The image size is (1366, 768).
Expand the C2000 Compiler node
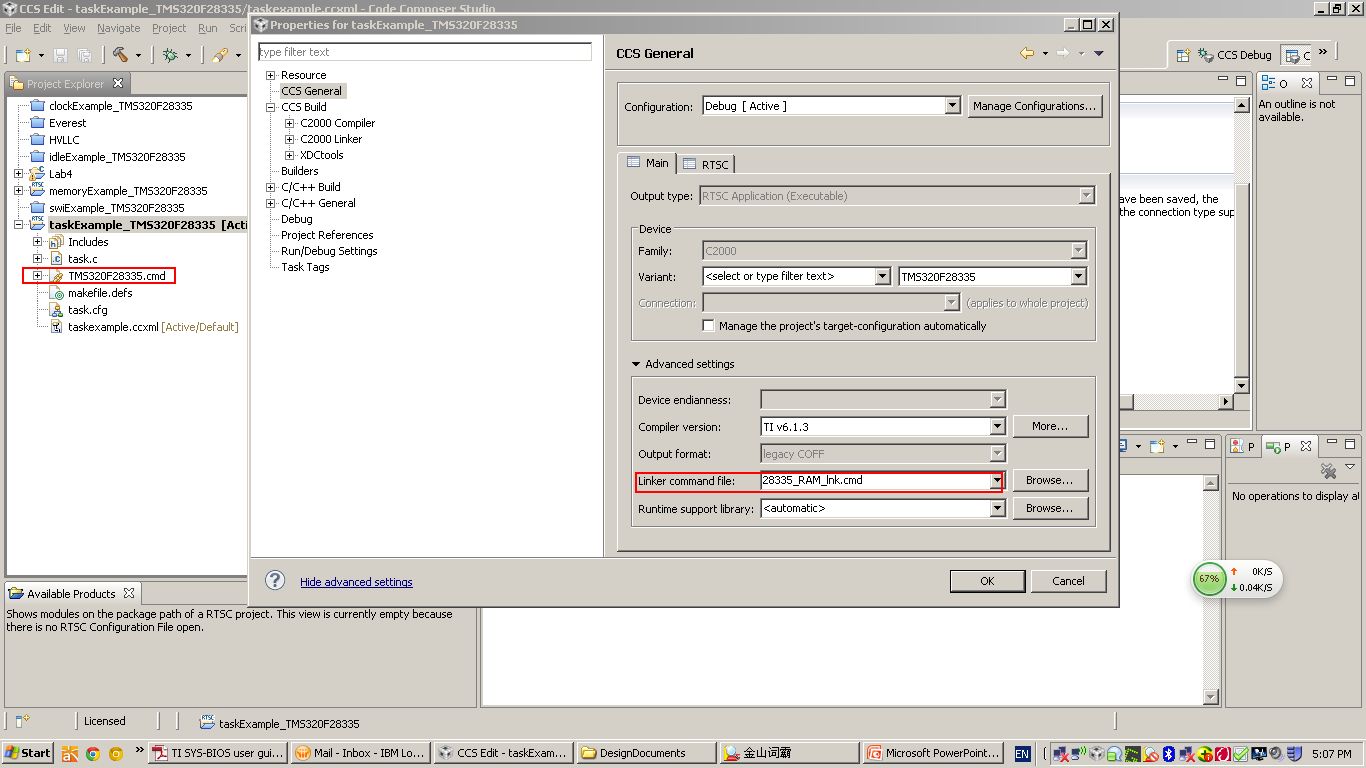tap(290, 123)
